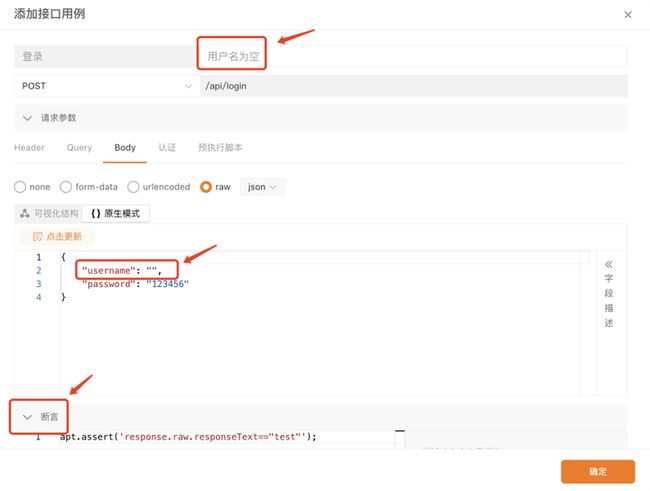Click the closing brace on line 4

point(63,297)
